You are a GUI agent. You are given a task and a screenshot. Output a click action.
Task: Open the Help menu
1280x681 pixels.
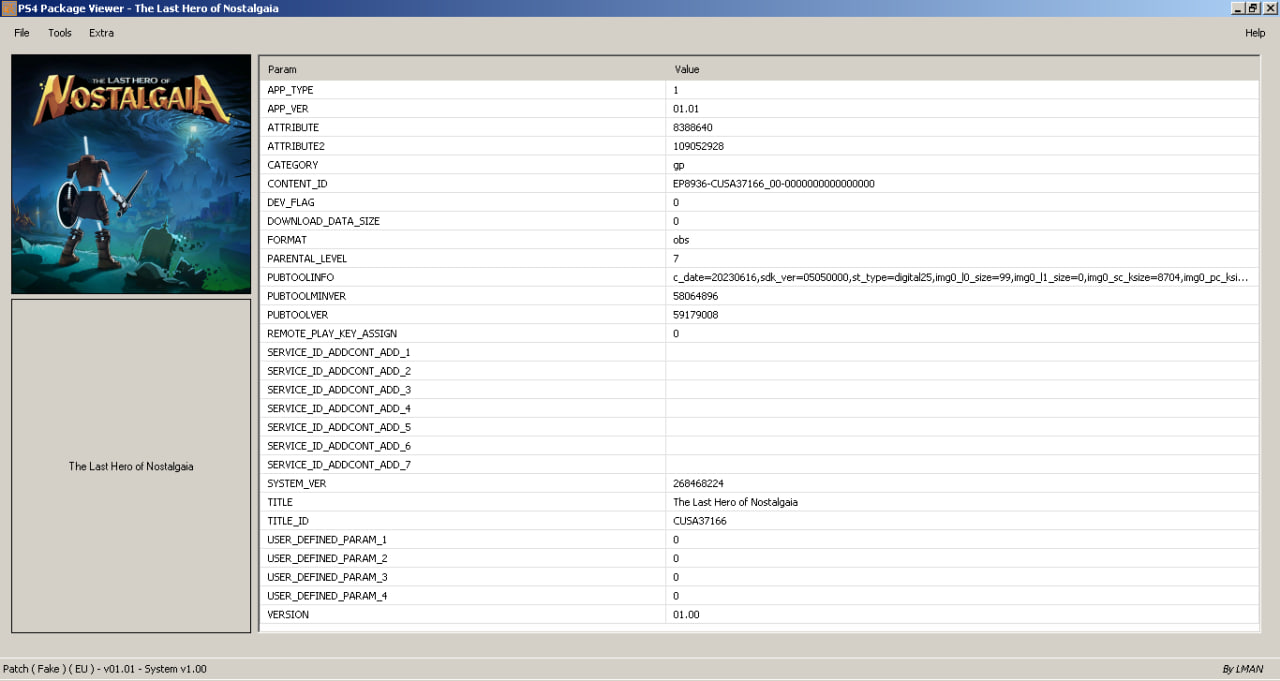1255,33
